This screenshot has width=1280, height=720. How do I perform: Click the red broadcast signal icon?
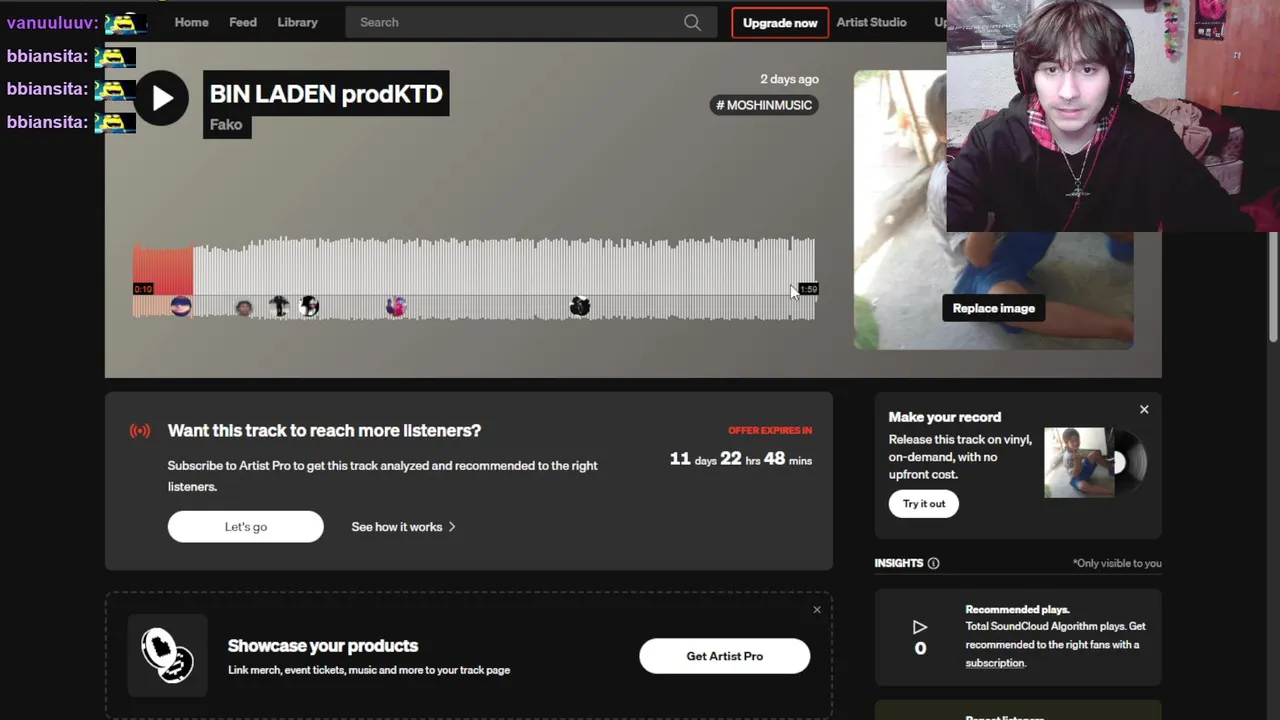coord(140,431)
